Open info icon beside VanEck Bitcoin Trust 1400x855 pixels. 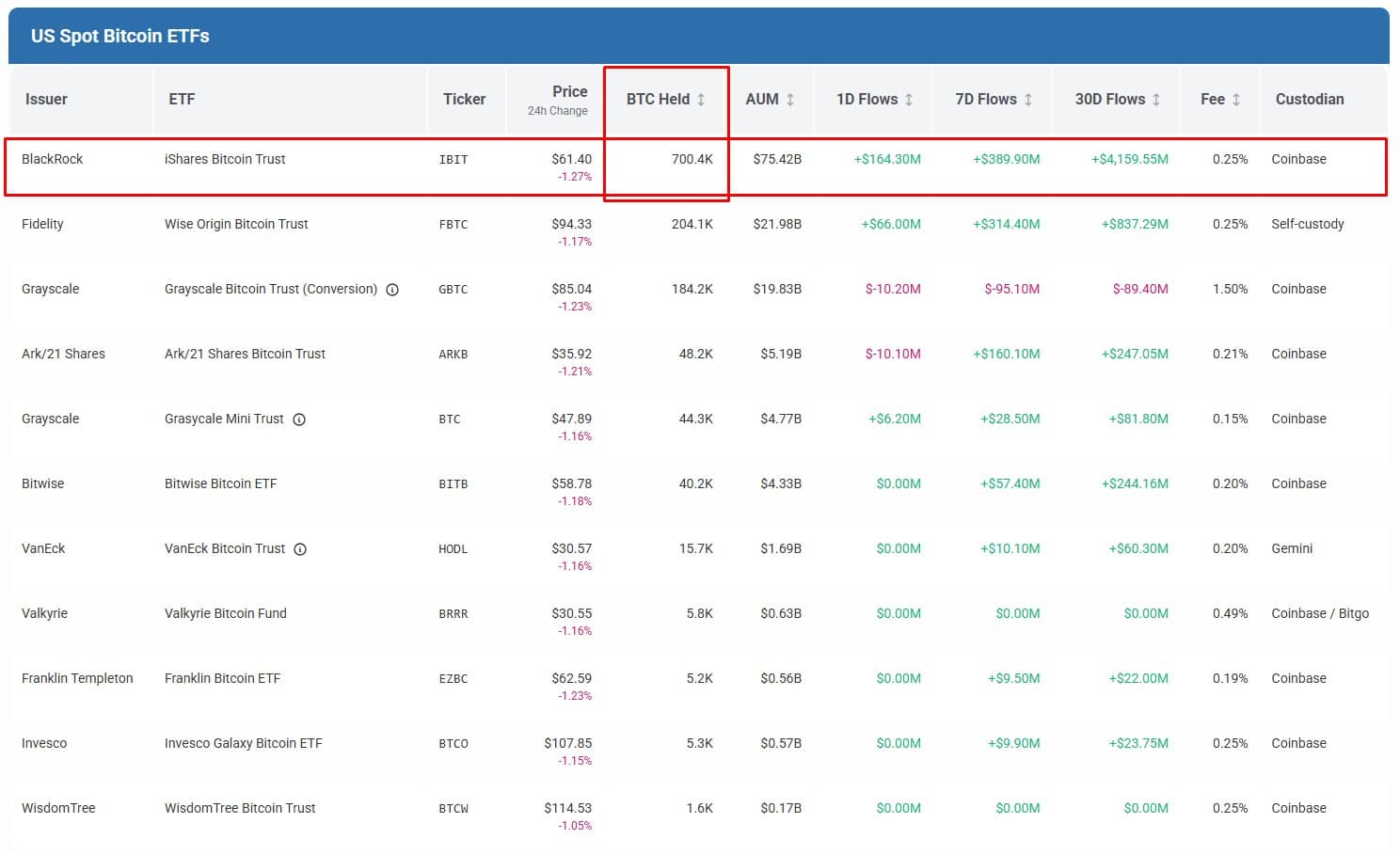coord(300,549)
